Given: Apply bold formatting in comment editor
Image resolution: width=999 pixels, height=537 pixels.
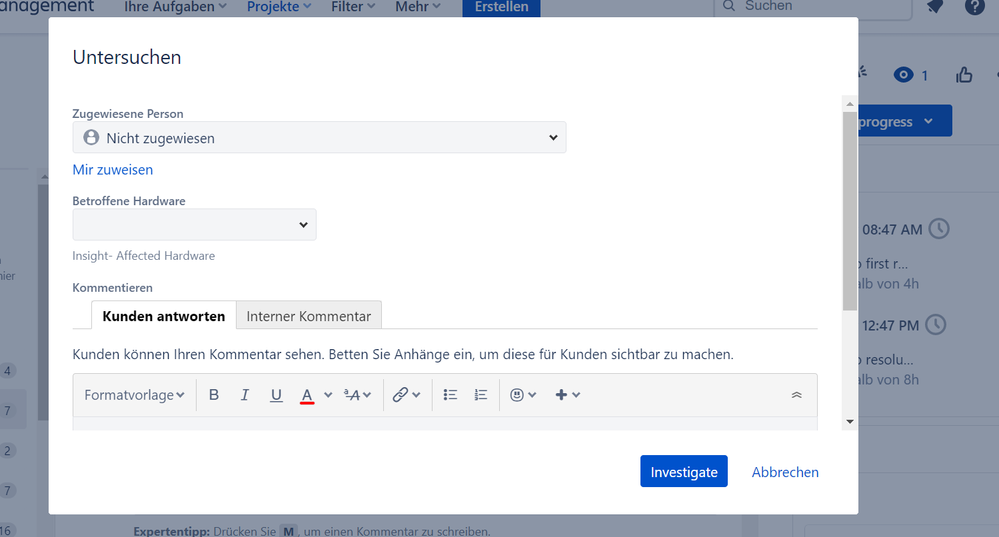Looking at the screenshot, I should pos(214,395).
